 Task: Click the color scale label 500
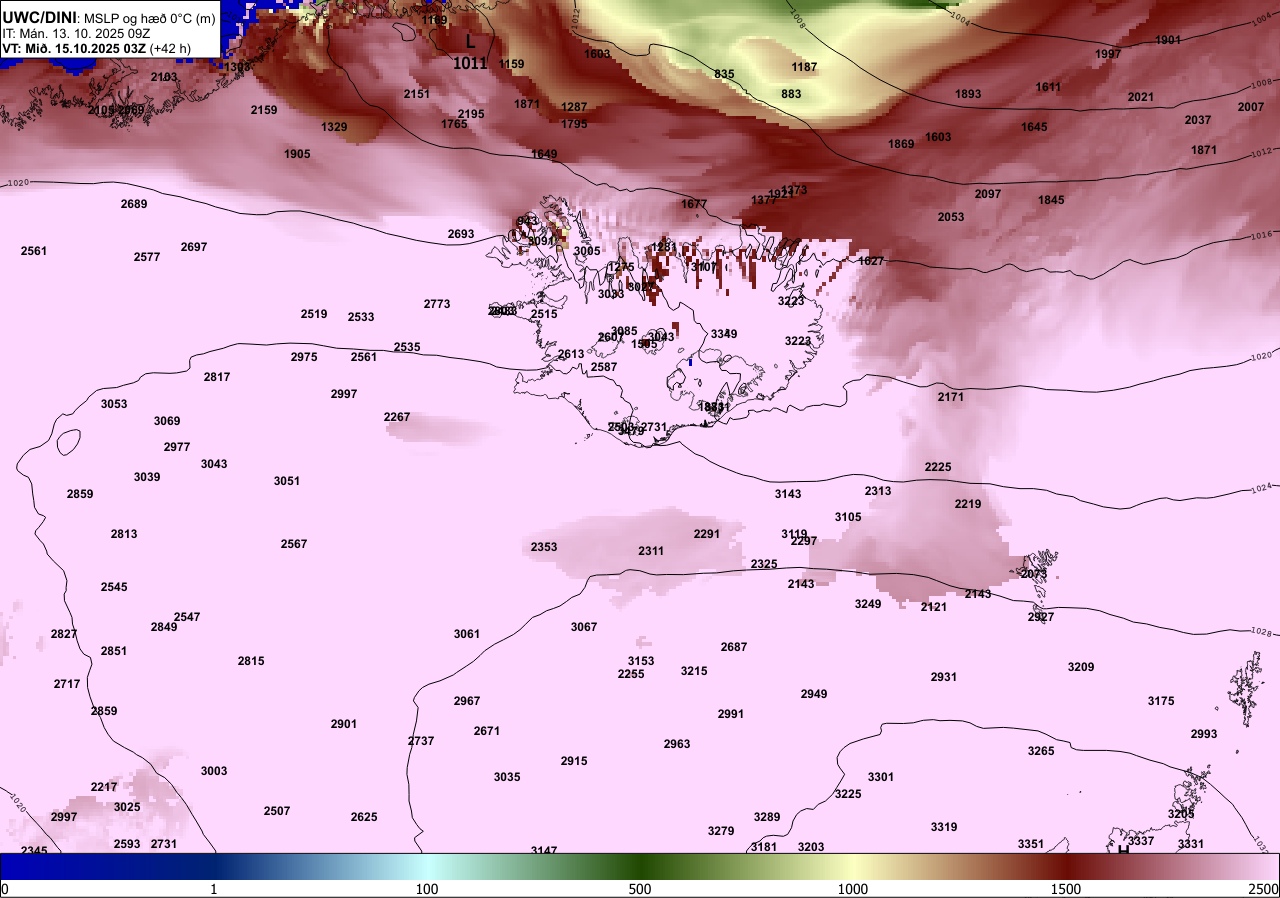[x=640, y=889]
